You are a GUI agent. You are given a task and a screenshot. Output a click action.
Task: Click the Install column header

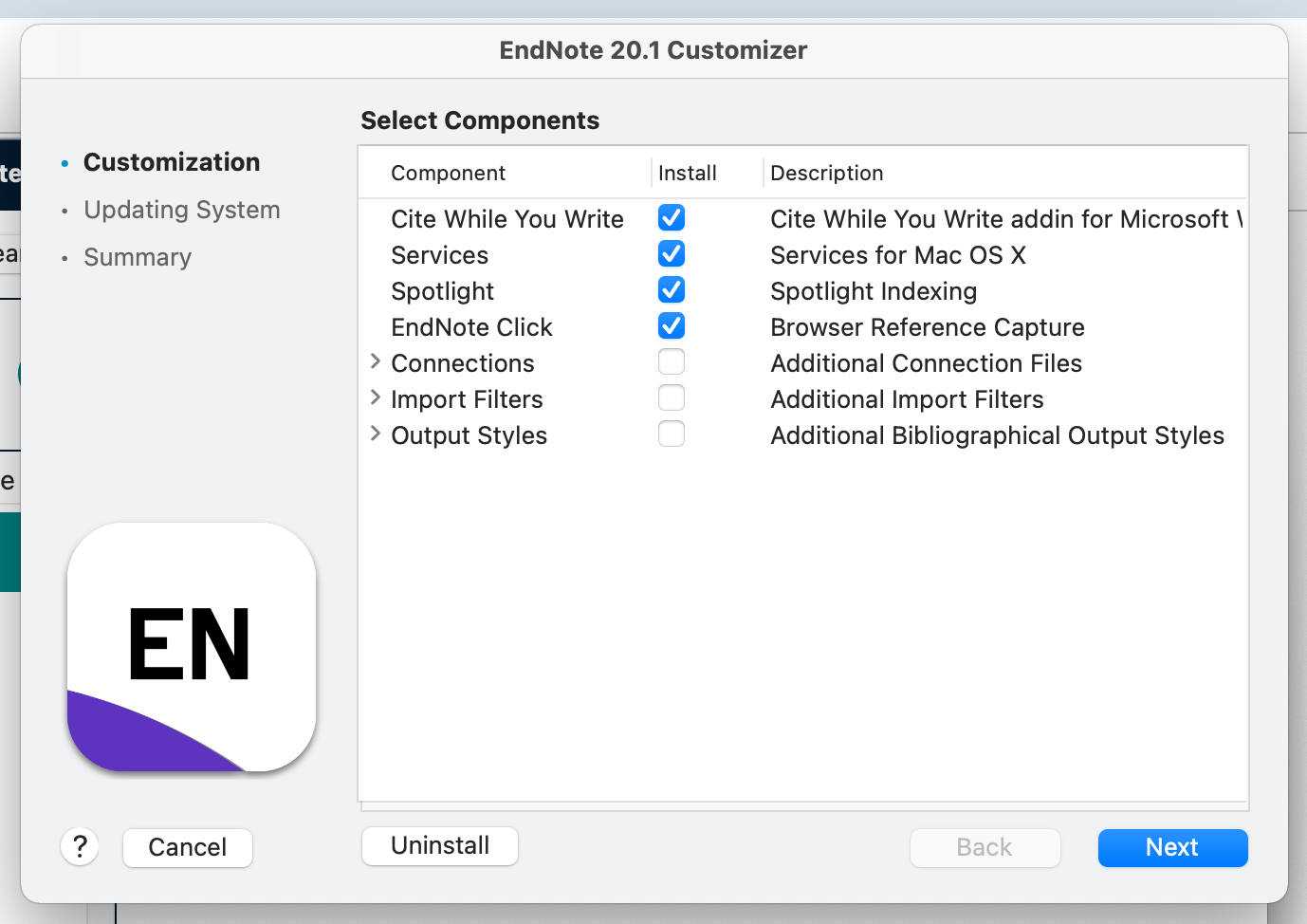[687, 173]
